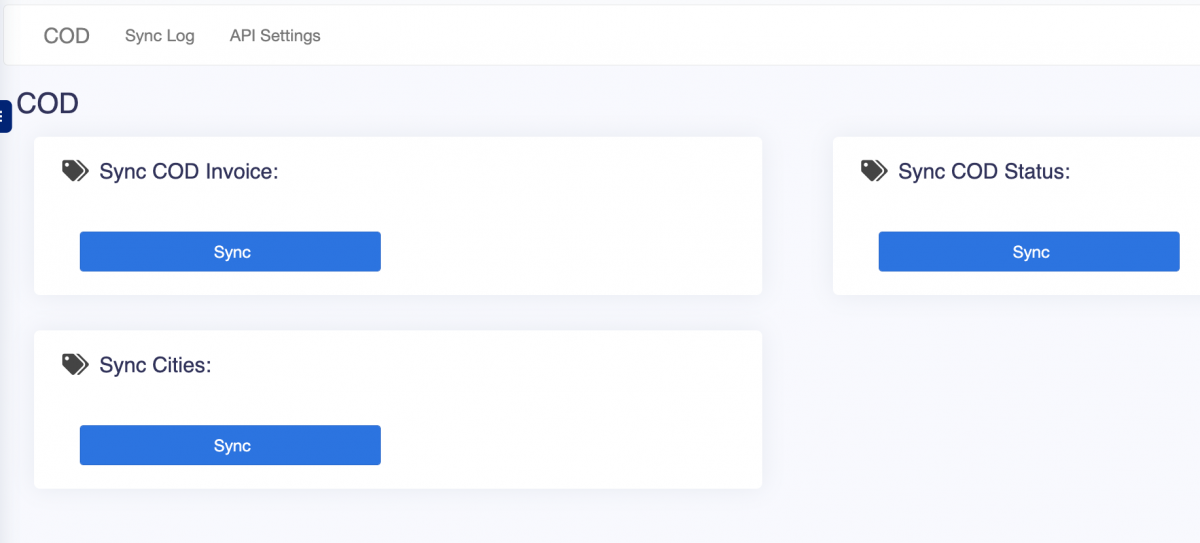Click the Sync COD Invoice title text

(x=188, y=172)
